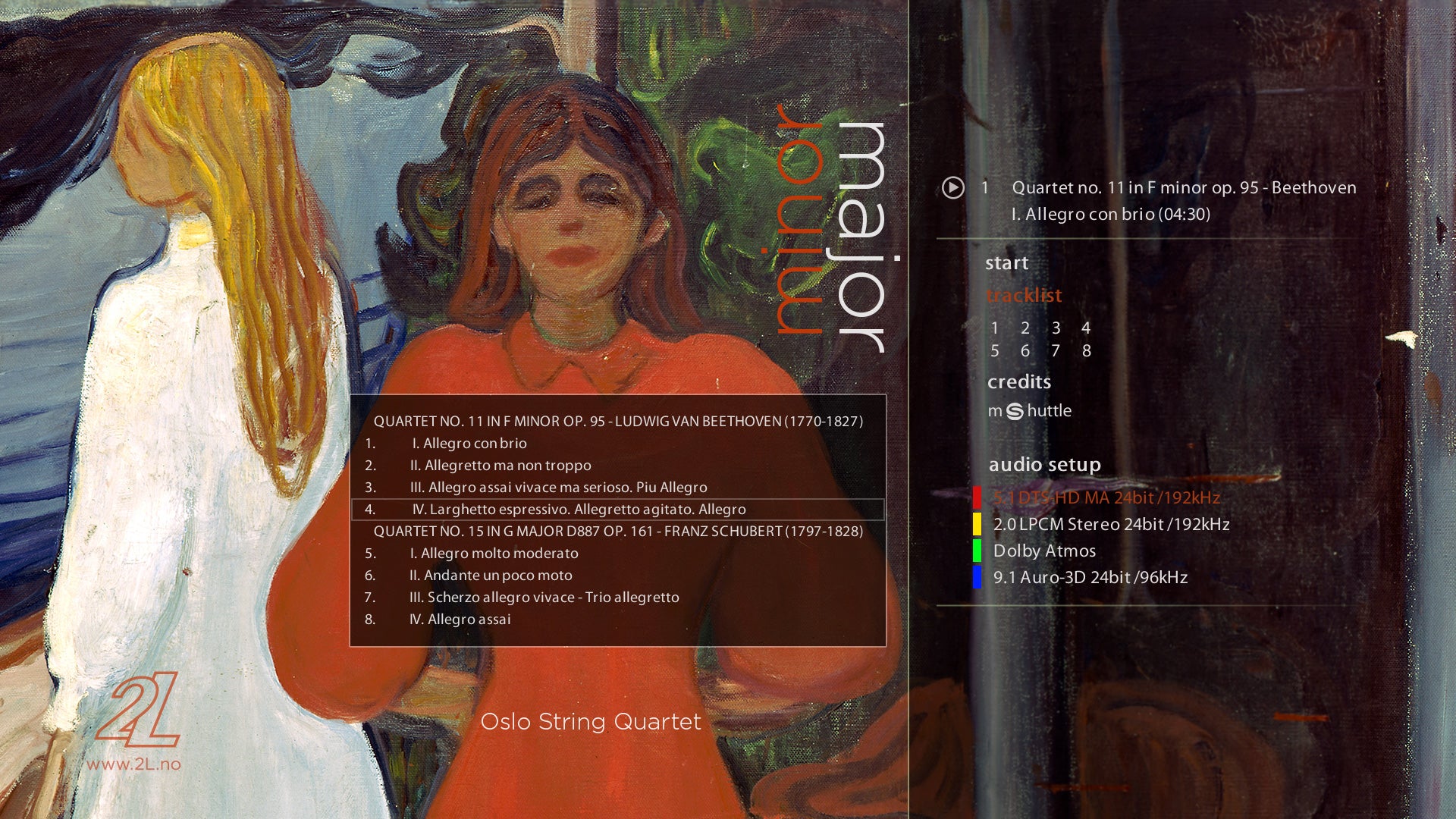Select 5.1 DTS-HD MA 24bit/192kHz audio

[x=1107, y=497]
